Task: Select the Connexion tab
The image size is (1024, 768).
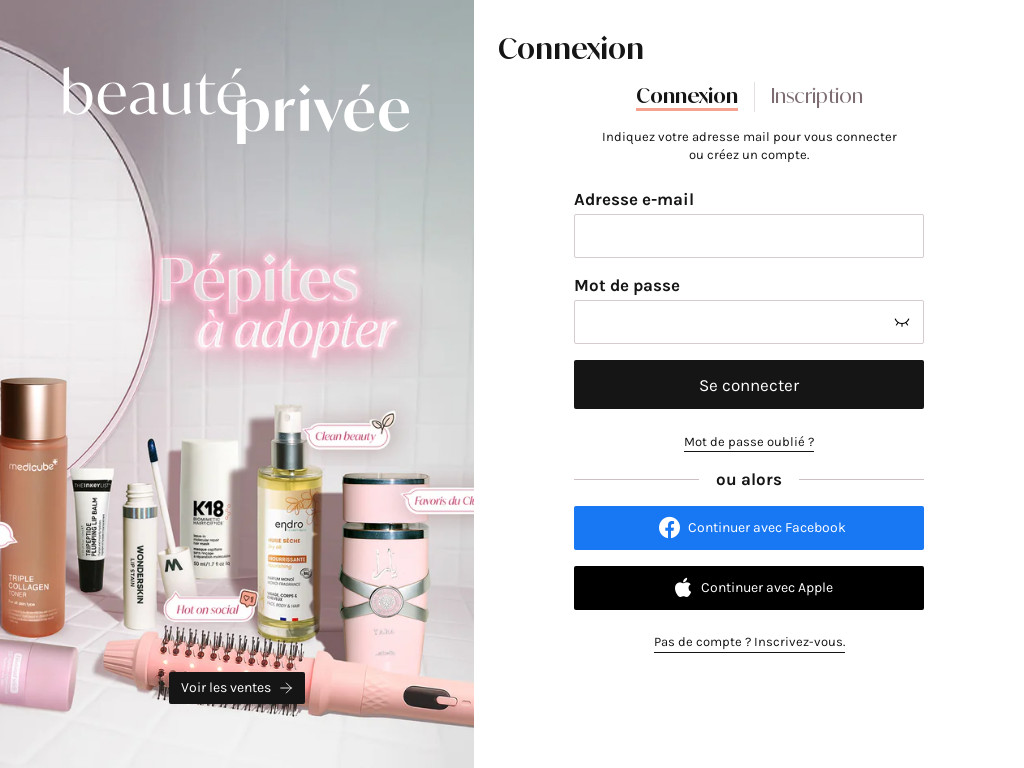Action: [x=687, y=96]
